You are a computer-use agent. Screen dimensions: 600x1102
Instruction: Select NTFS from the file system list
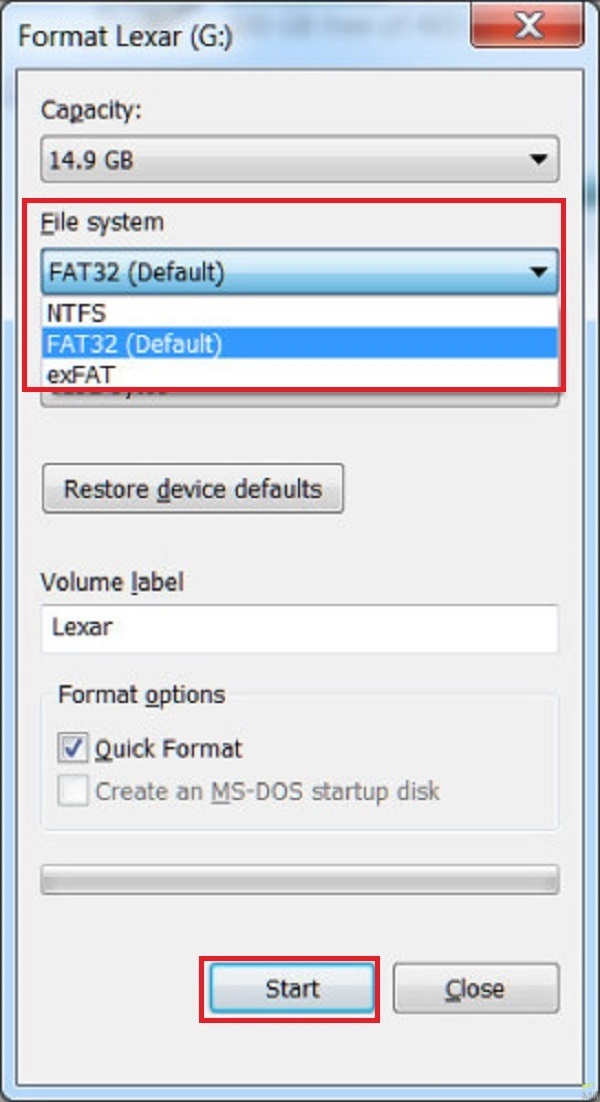(x=300, y=313)
